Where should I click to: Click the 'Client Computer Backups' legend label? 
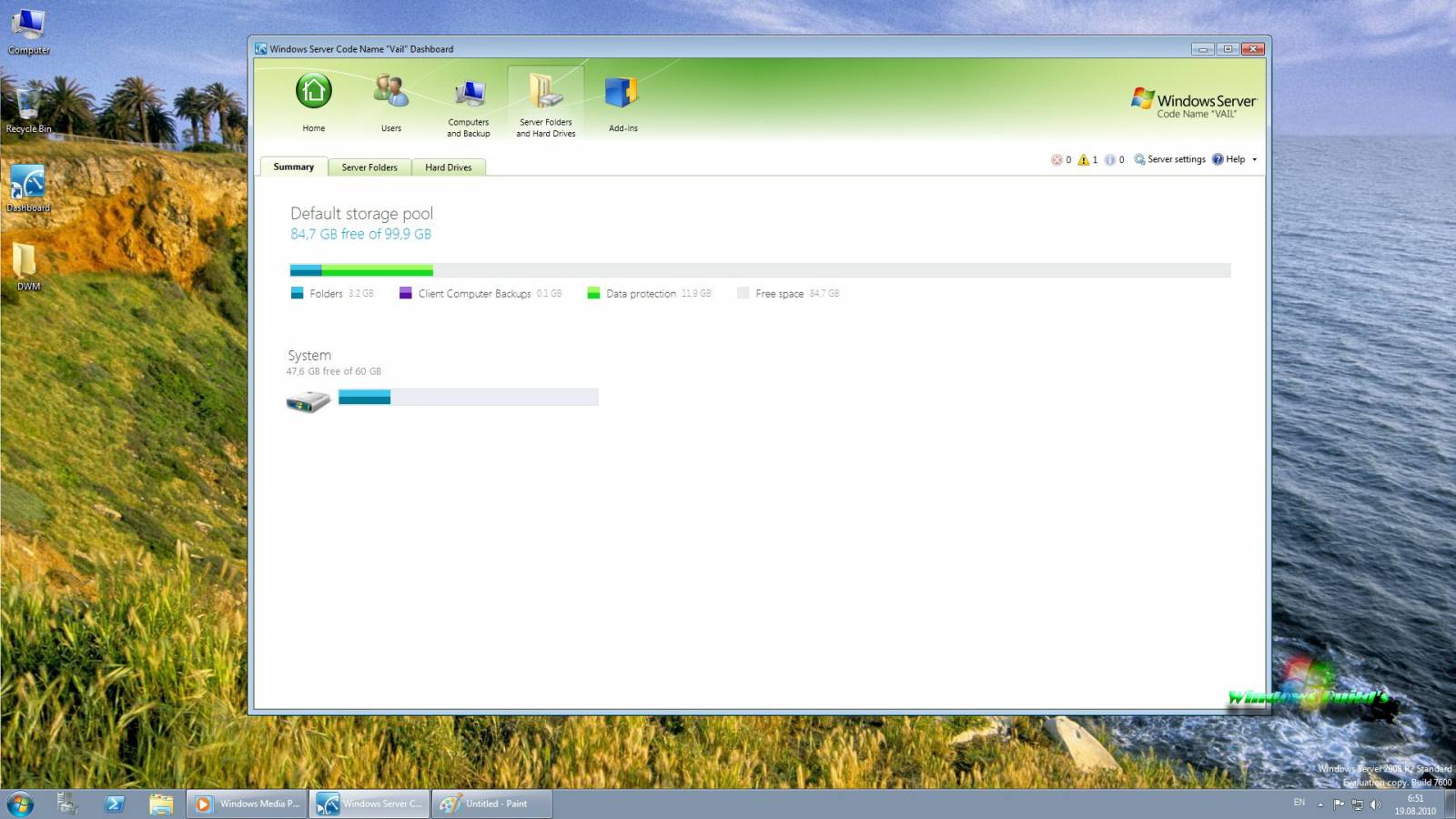(474, 294)
